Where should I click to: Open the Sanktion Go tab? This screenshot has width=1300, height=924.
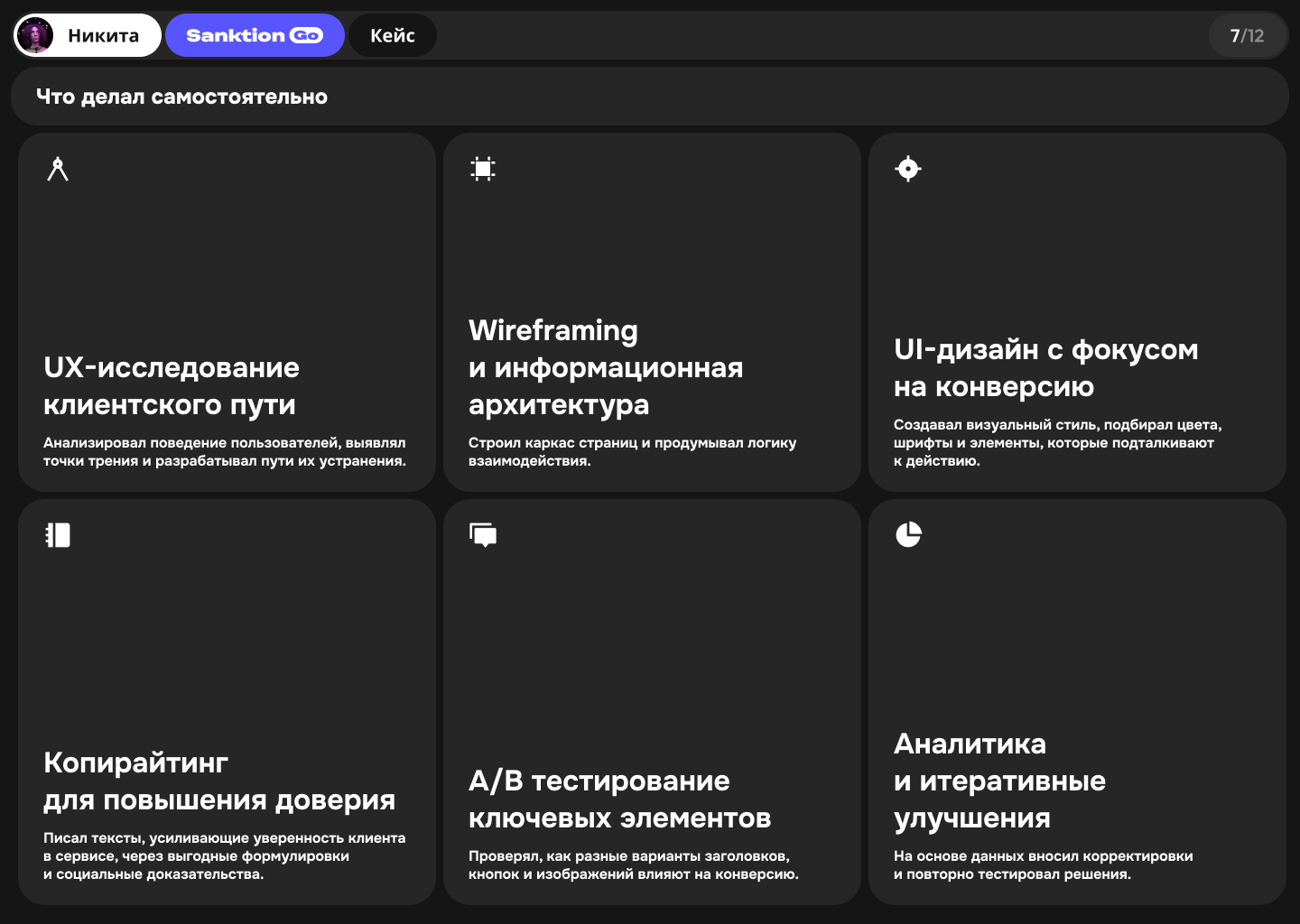pos(255,34)
